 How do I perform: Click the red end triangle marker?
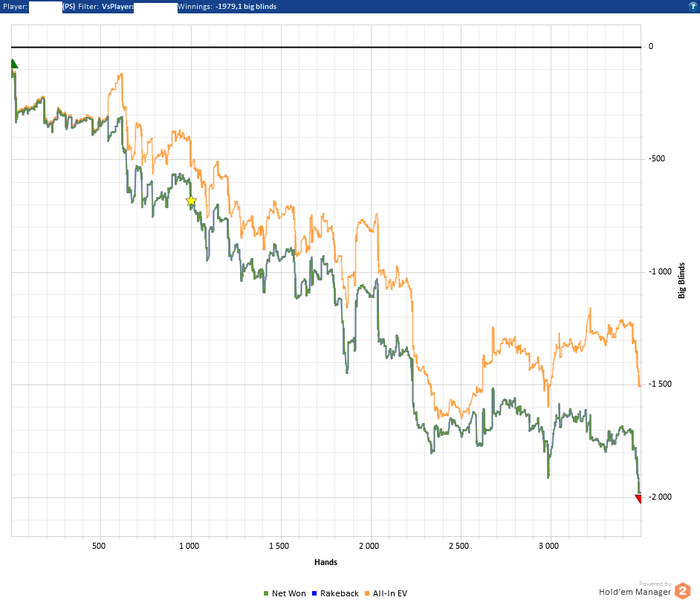click(639, 499)
